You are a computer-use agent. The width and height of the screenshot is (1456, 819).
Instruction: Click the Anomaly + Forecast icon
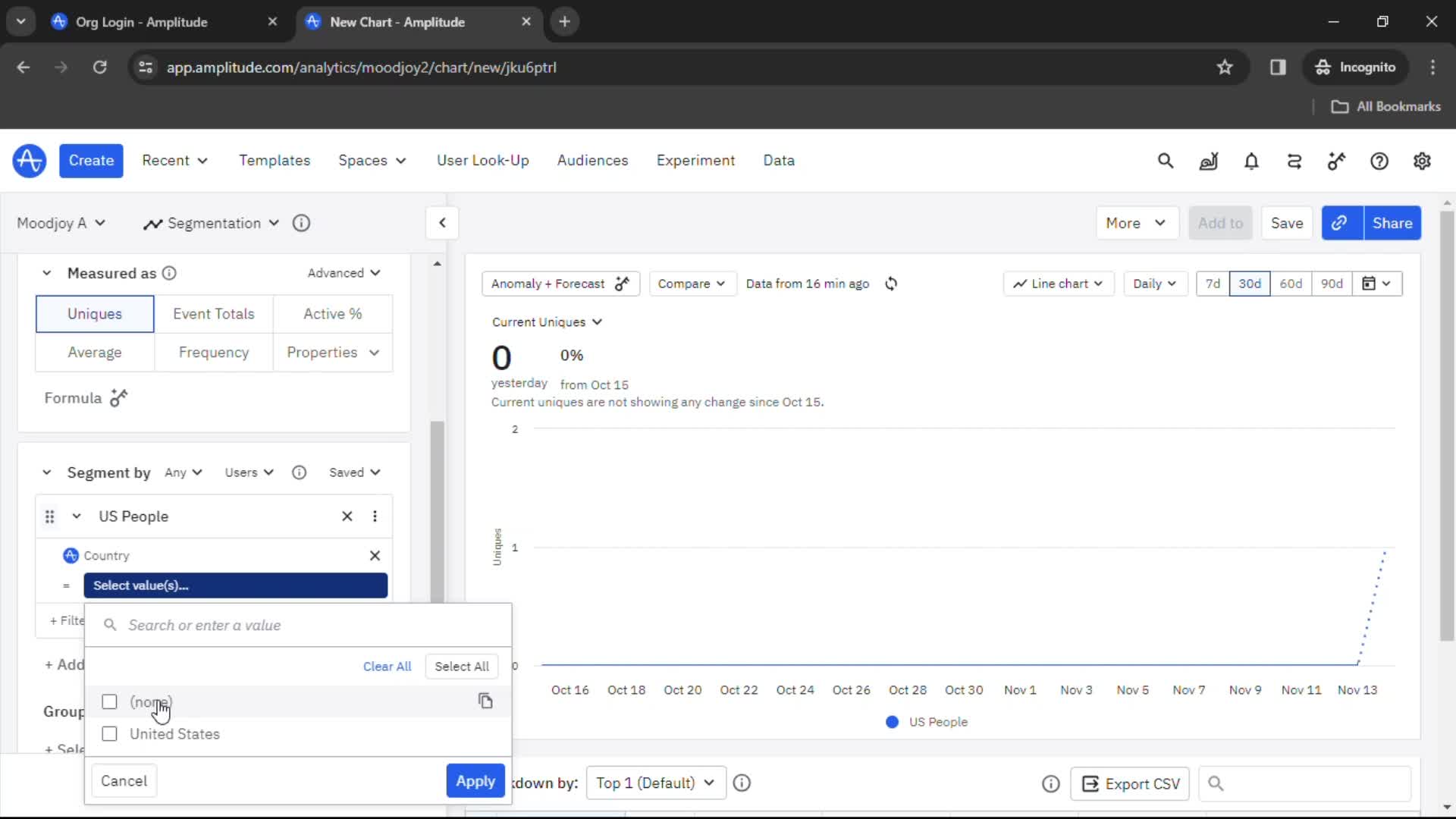[x=622, y=283]
